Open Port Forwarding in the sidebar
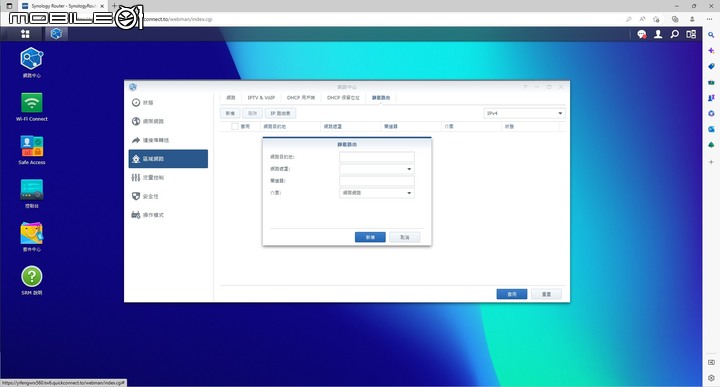Viewport: 720px width, 387px height. 168,140
